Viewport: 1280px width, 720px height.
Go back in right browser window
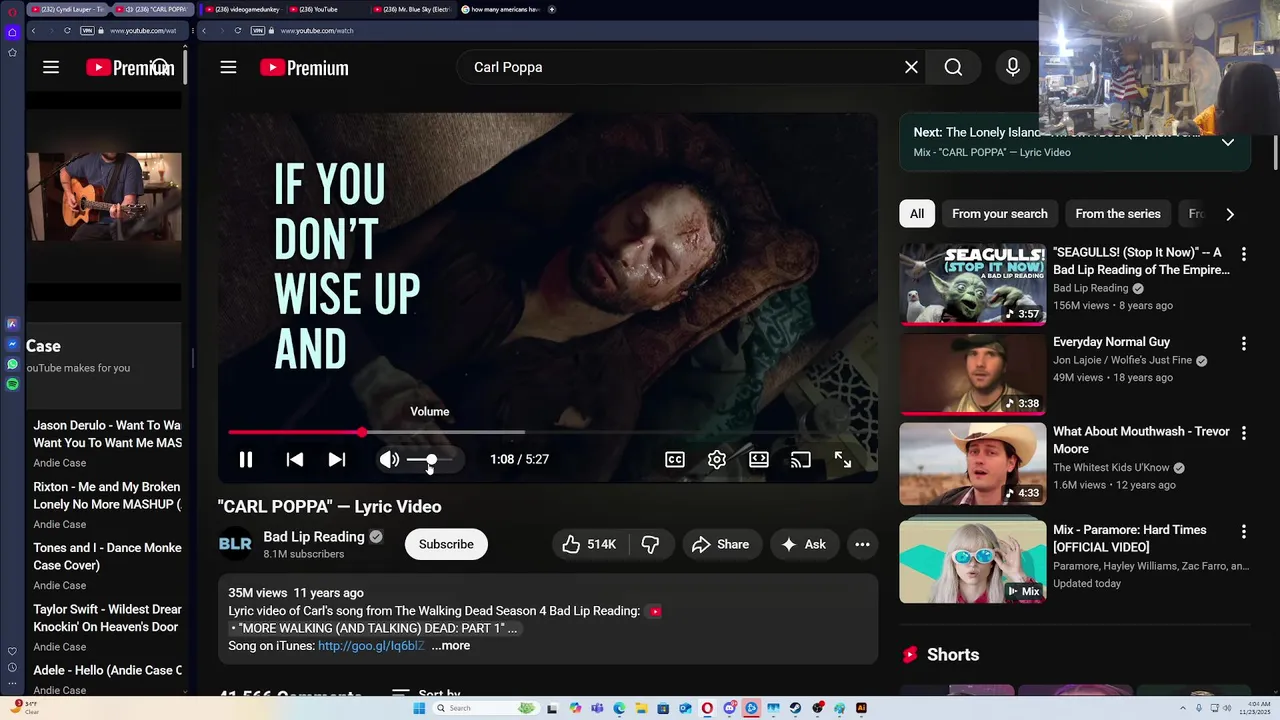point(204,31)
